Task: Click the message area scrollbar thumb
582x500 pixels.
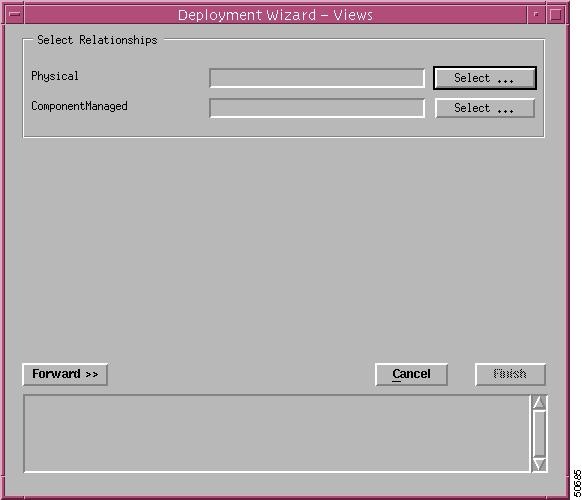Action: coord(539,434)
